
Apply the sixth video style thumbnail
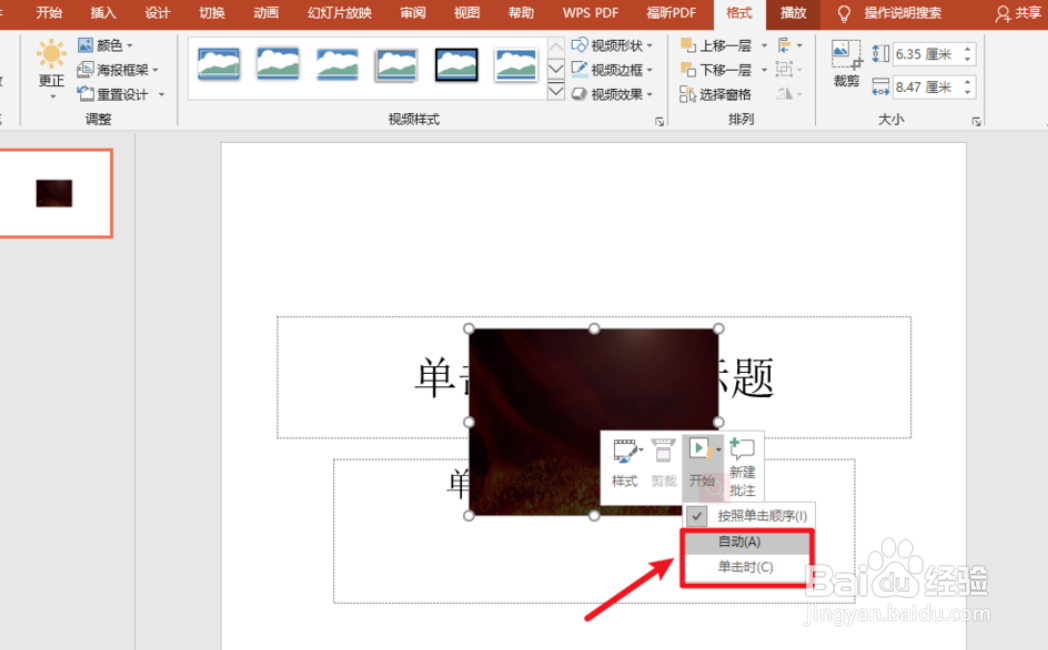click(516, 65)
